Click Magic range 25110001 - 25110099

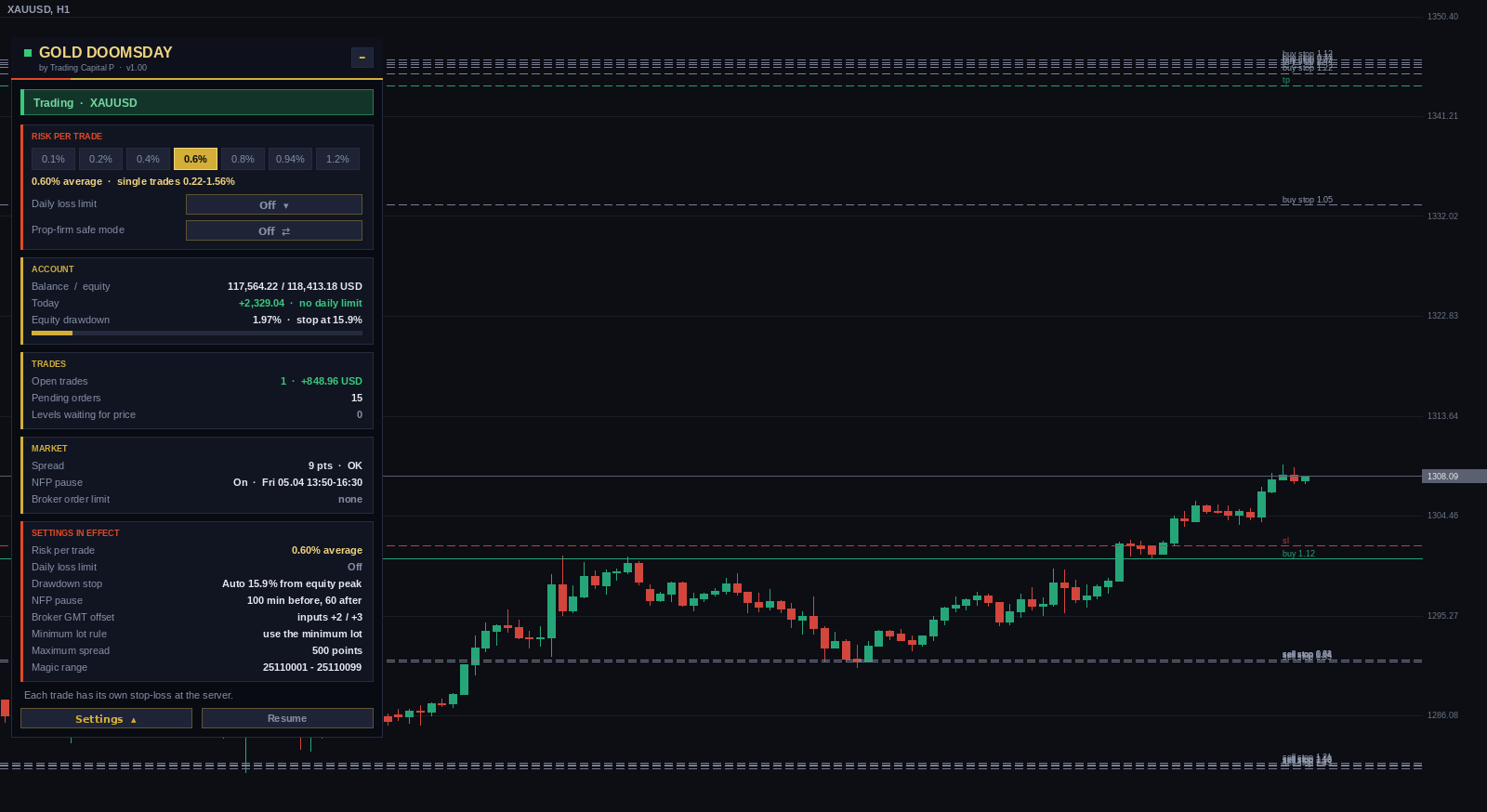(312, 667)
